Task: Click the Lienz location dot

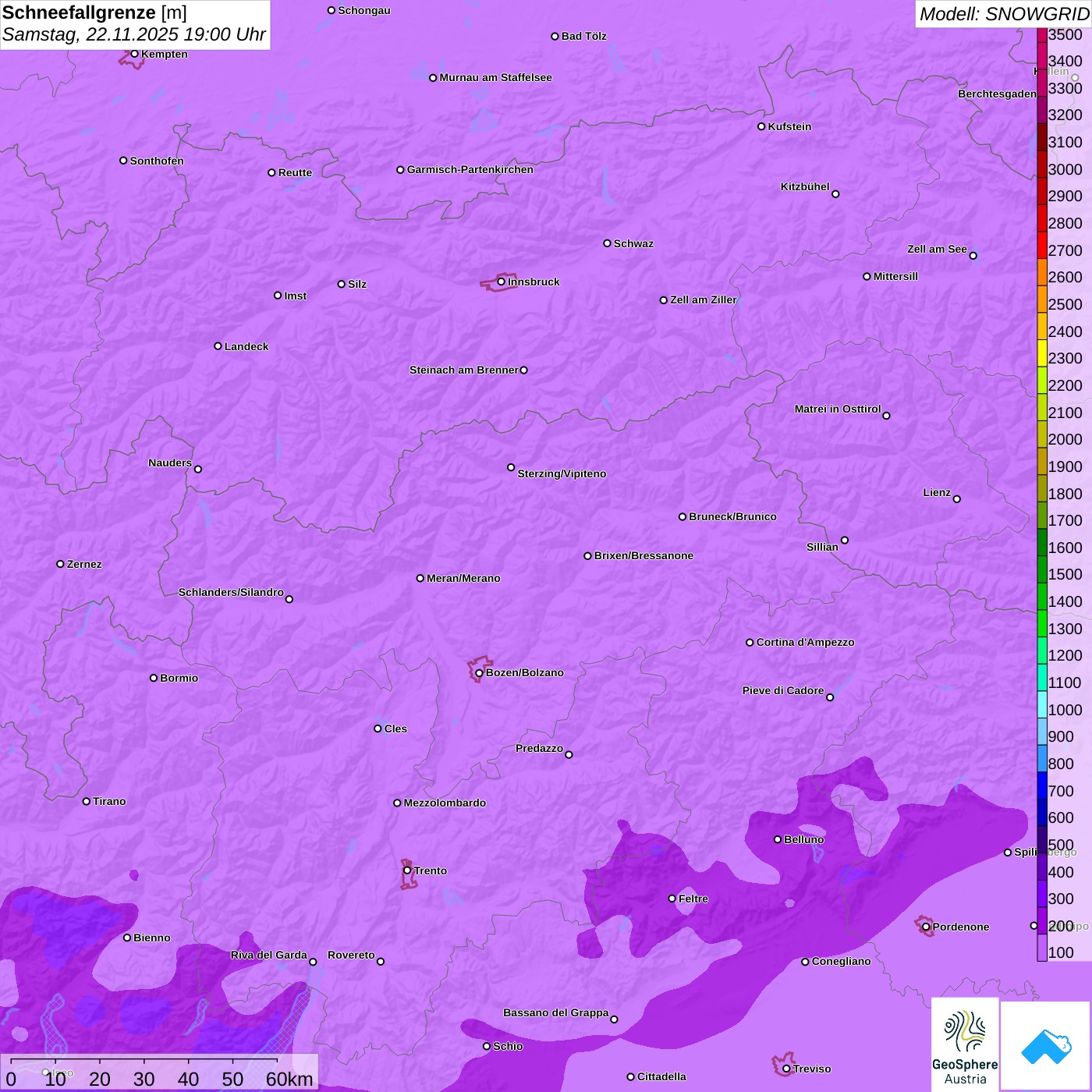Action: (x=957, y=499)
